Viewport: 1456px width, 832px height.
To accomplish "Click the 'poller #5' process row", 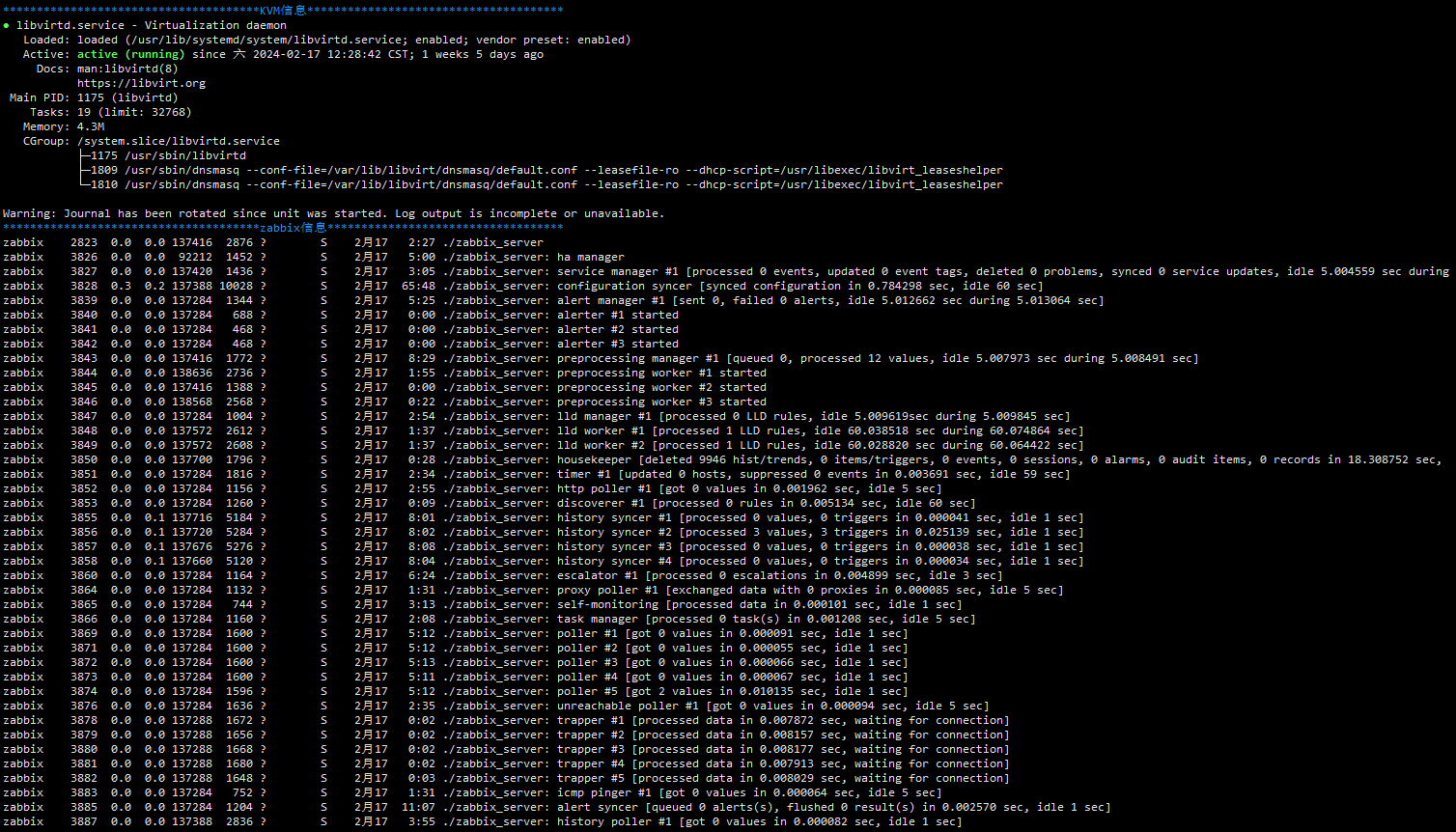I will (456, 691).
